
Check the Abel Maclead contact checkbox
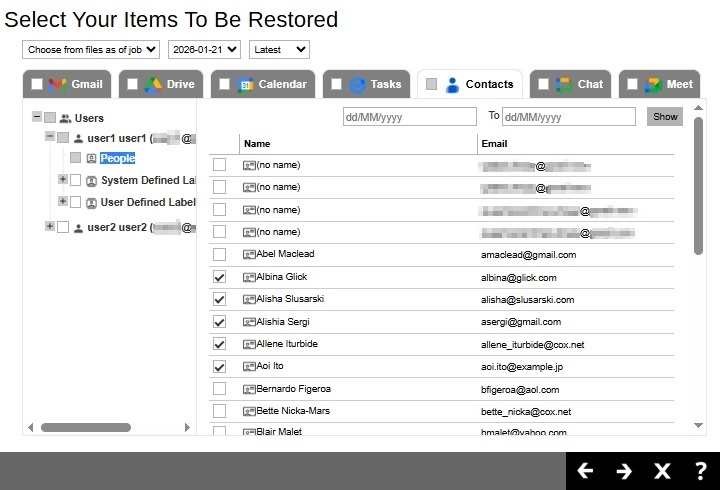(x=220, y=254)
